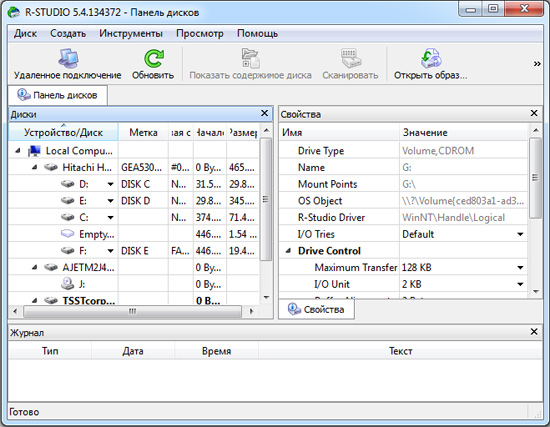550x427 pixels.
Task: Click the Сканировать toolbar icon
Action: point(351,58)
